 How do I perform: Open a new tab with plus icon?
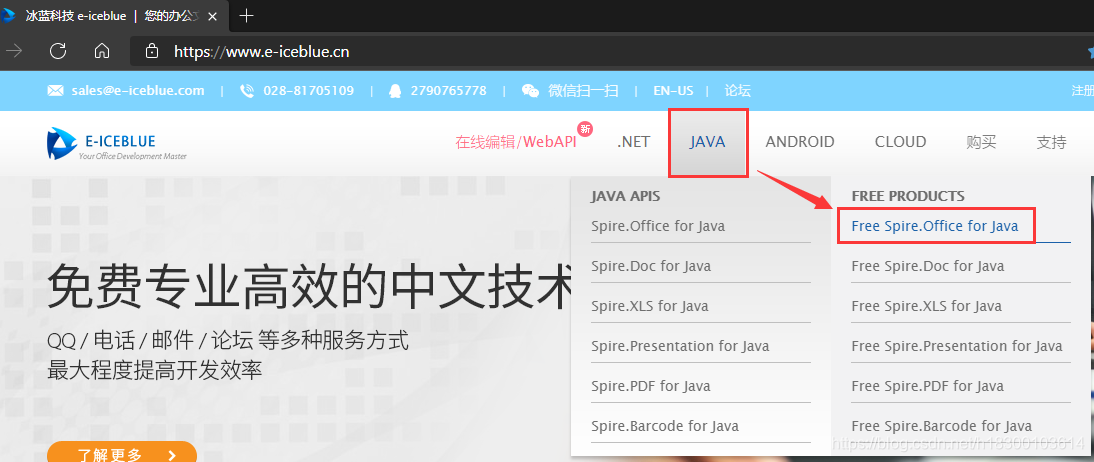tap(246, 15)
